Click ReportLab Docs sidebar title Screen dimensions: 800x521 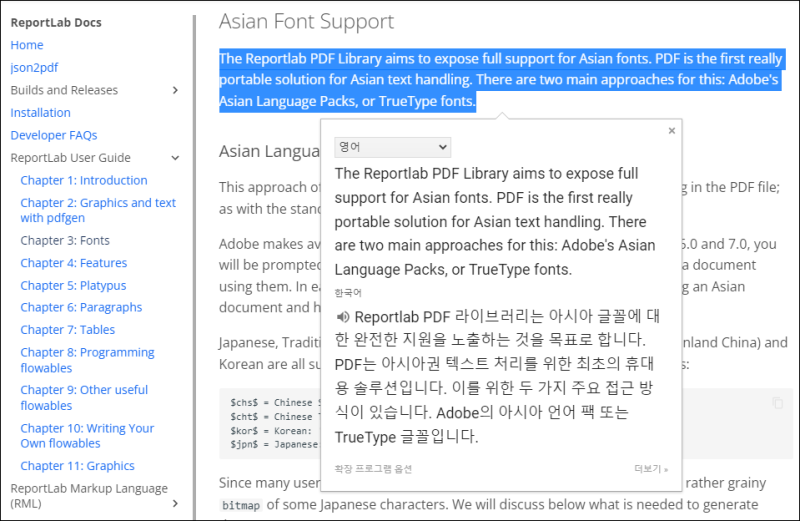pyautogui.click(x=56, y=22)
